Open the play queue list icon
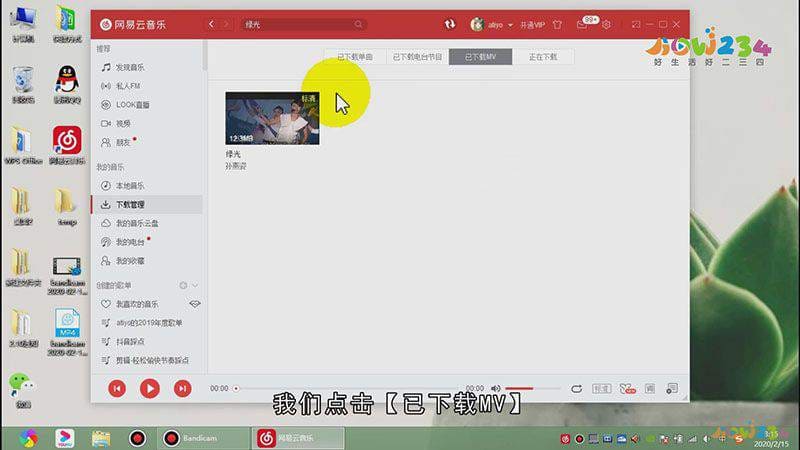 (x=672, y=389)
